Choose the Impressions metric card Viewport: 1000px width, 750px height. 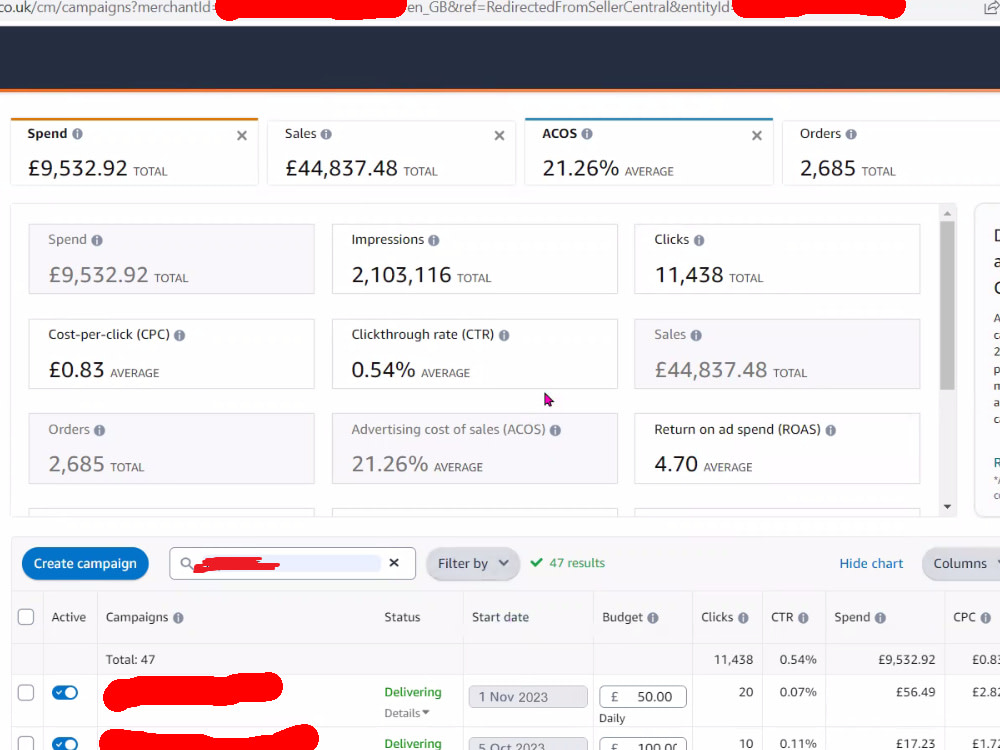click(474, 259)
